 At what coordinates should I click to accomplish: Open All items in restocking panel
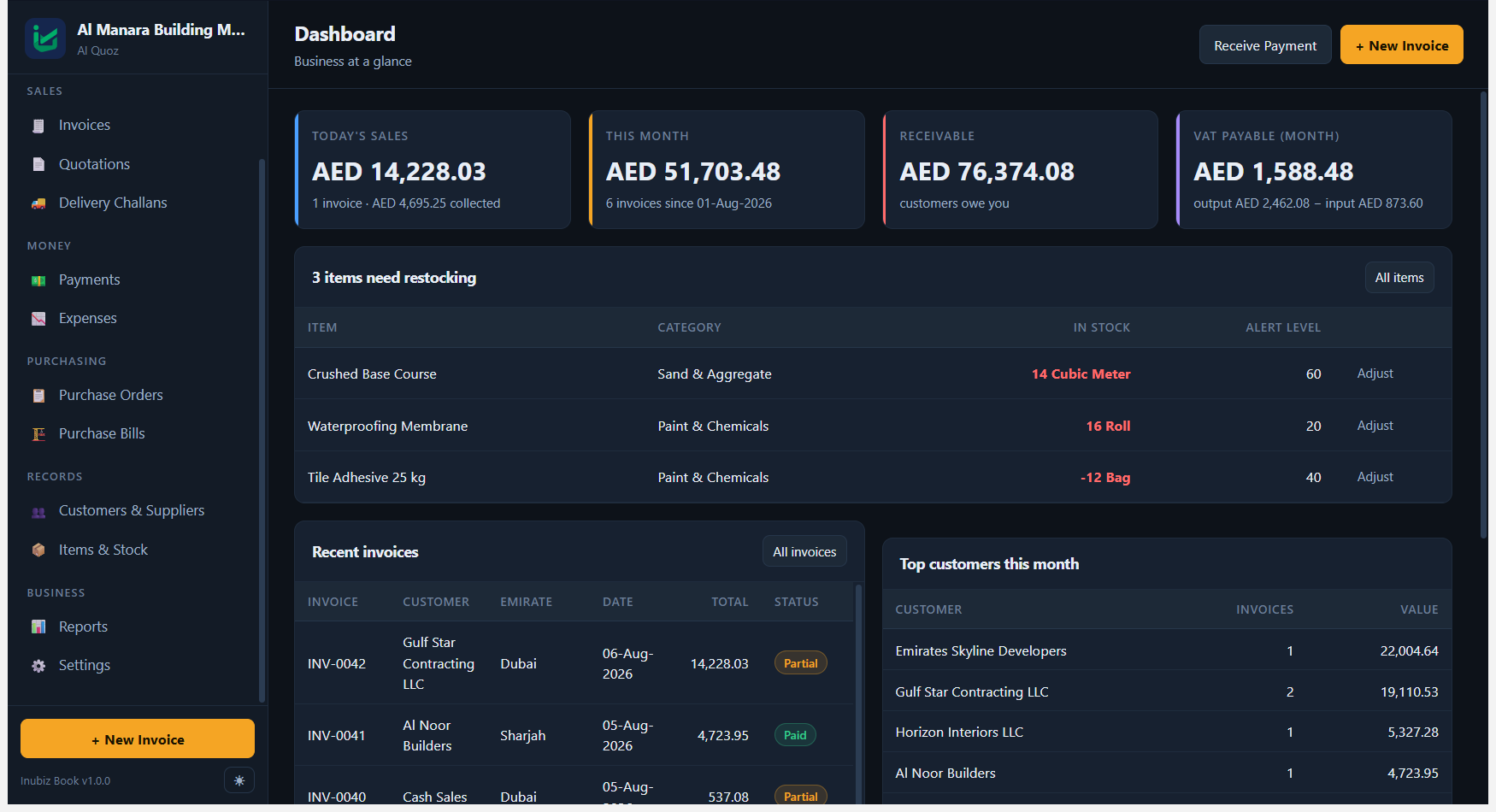pyautogui.click(x=1399, y=278)
